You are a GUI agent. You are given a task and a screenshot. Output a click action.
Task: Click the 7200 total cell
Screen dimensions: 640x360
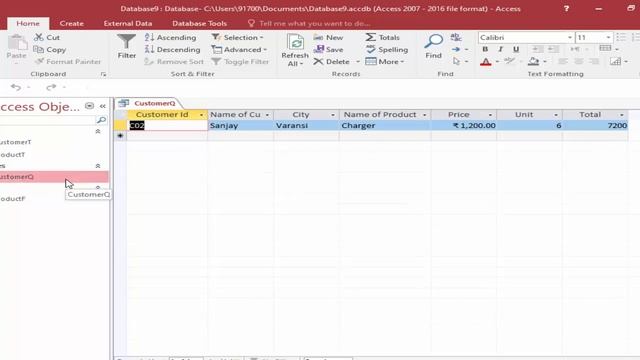click(595, 126)
